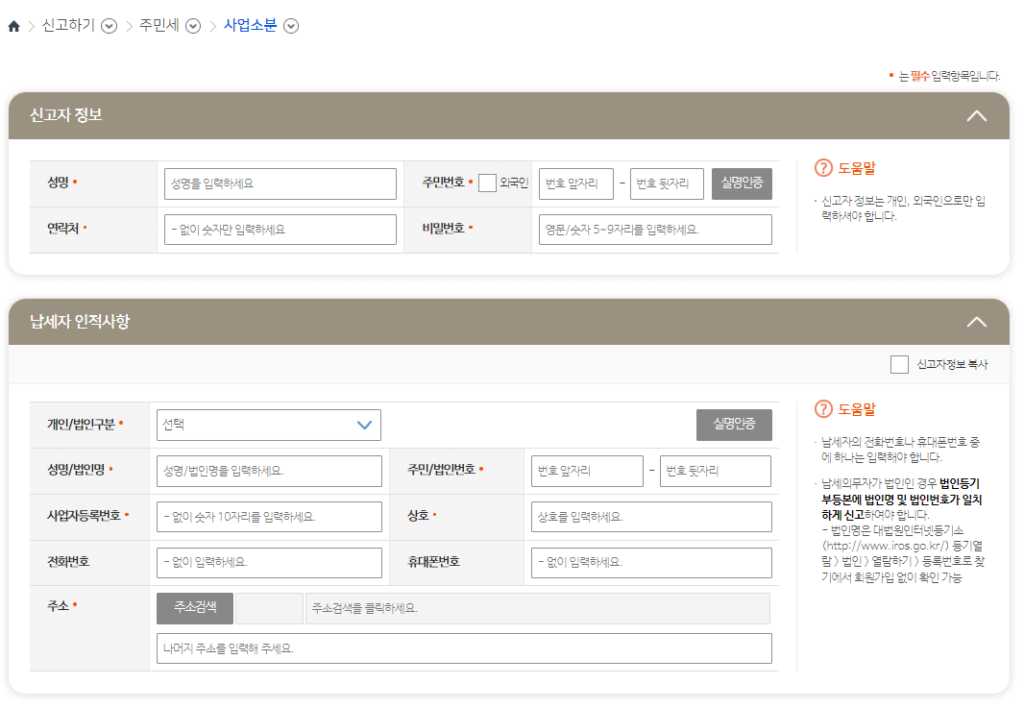Click the 주소검색을 클릭하세요 address field

(537, 608)
